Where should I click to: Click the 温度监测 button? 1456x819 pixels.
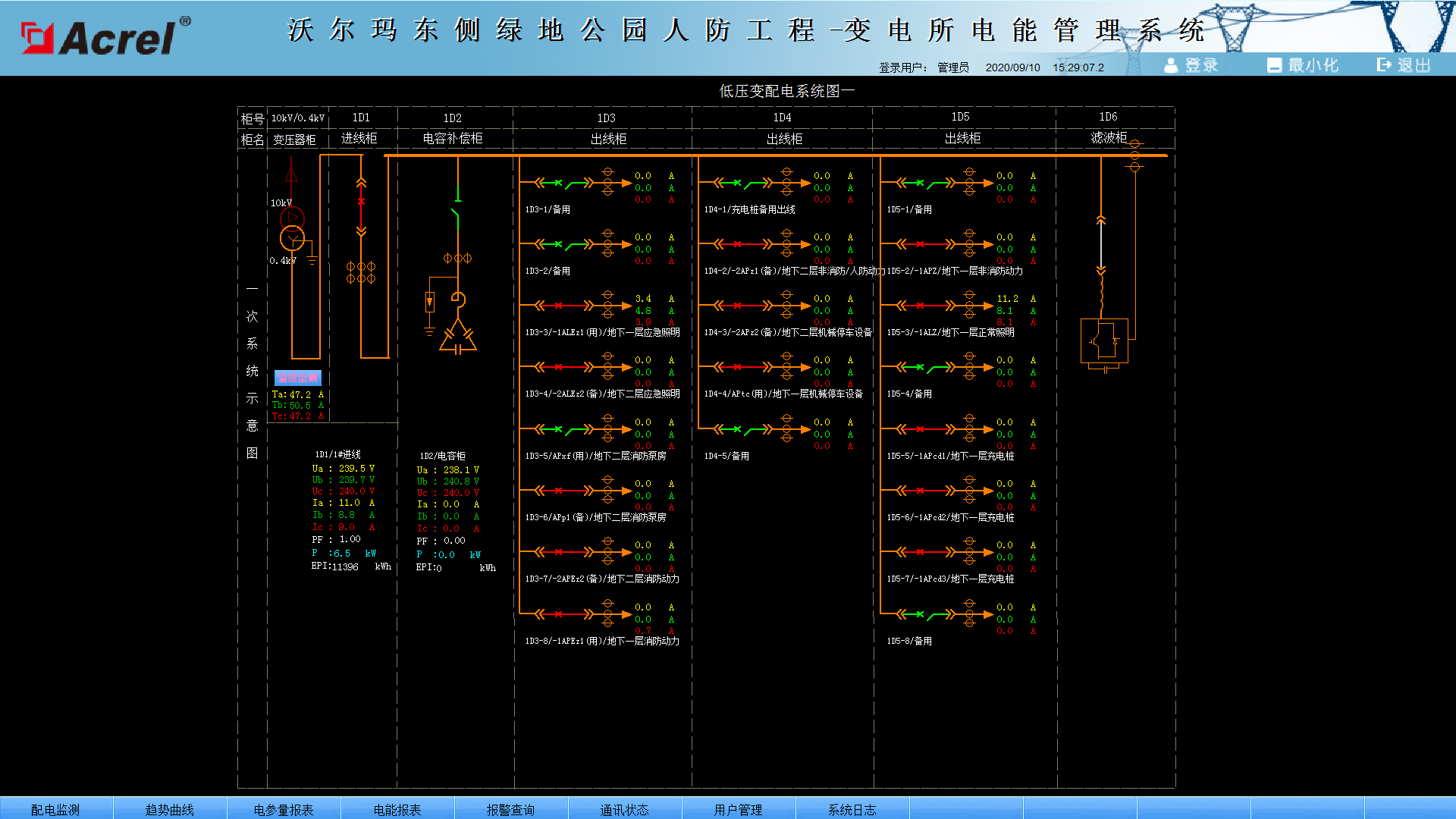(x=297, y=378)
